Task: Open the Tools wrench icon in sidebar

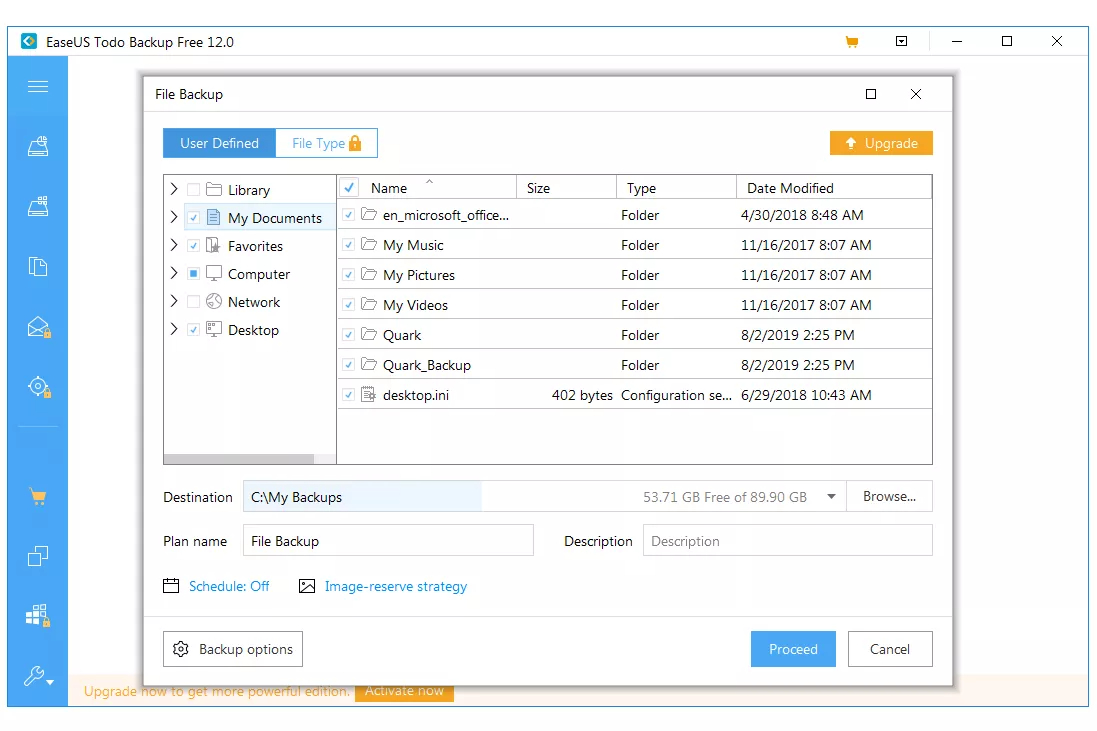Action: [38, 676]
